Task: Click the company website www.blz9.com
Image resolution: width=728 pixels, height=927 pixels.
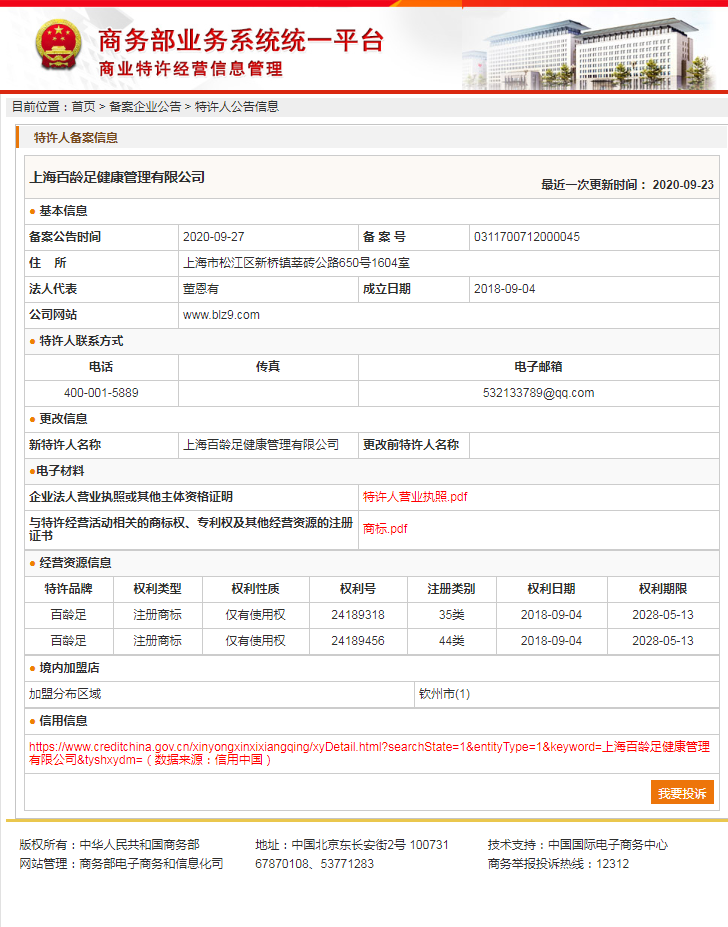Action: coord(221,315)
